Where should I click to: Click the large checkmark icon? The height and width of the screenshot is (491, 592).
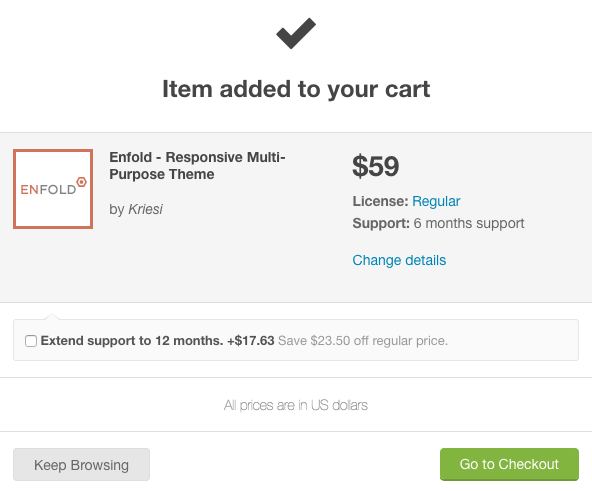click(296, 33)
